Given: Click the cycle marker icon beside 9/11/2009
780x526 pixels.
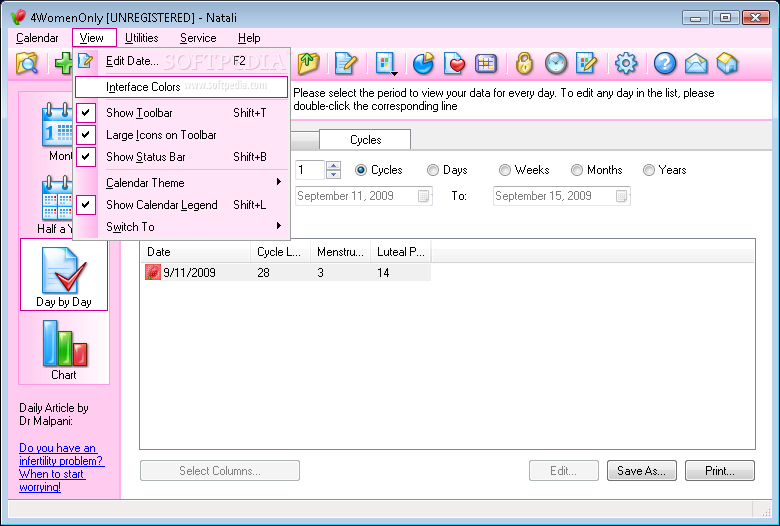Looking at the screenshot, I should click(x=153, y=272).
